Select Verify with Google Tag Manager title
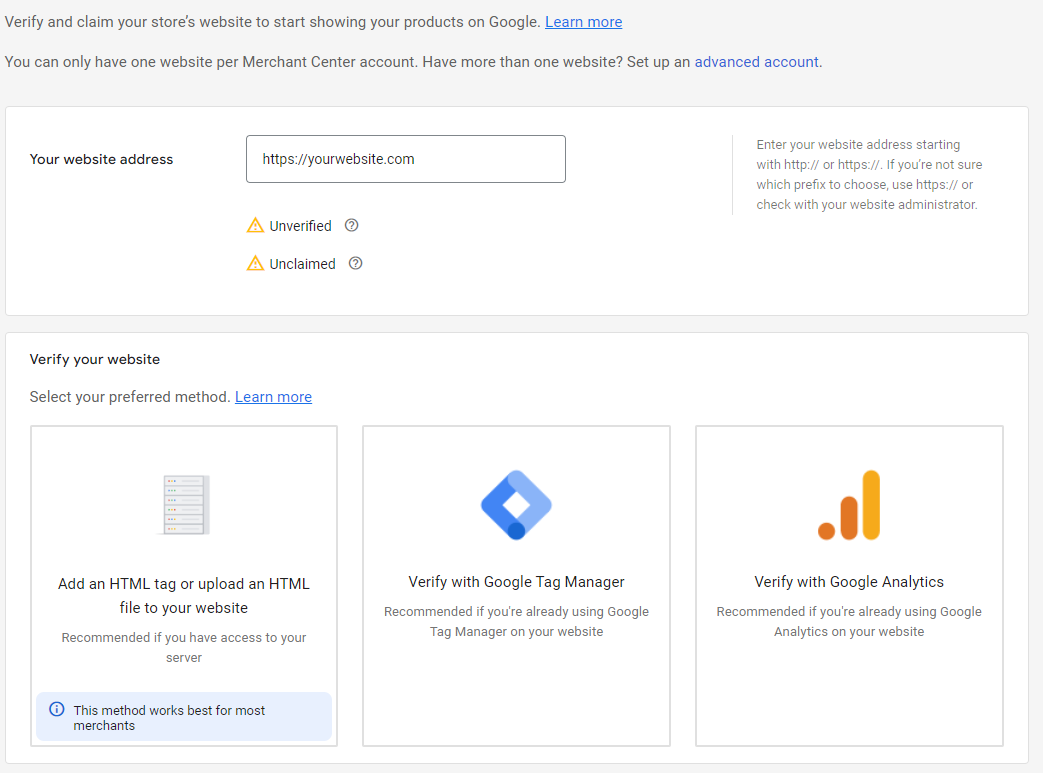The image size is (1043, 773). pos(516,582)
